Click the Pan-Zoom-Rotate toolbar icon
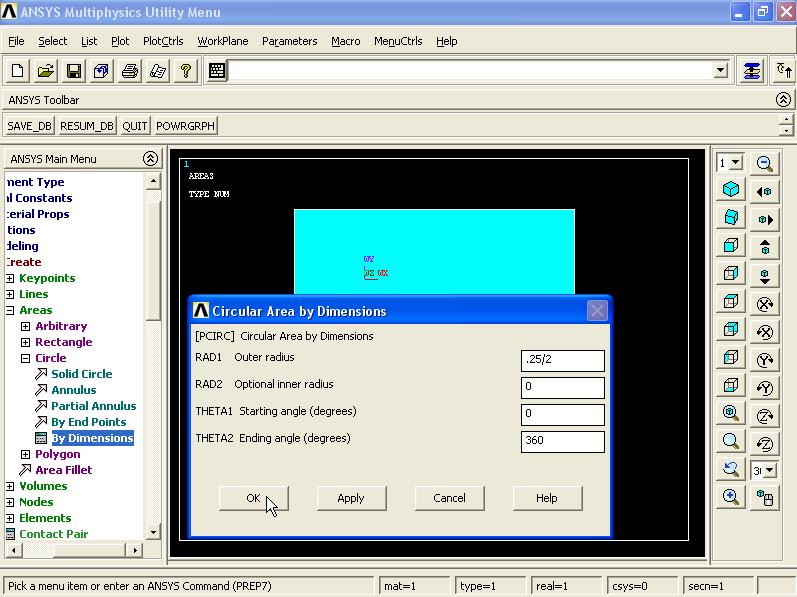This screenshot has width=797, height=597. tap(101, 71)
